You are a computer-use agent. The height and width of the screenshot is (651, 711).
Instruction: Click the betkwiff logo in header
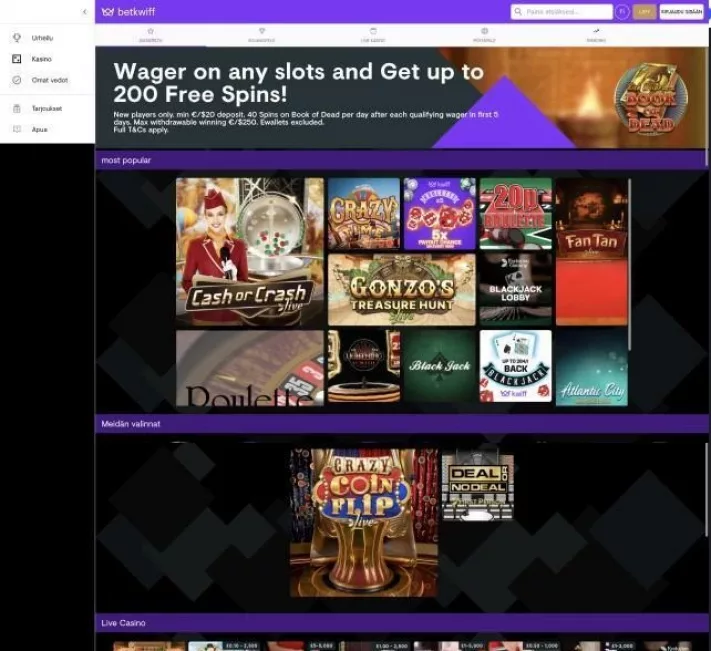[x=128, y=12]
